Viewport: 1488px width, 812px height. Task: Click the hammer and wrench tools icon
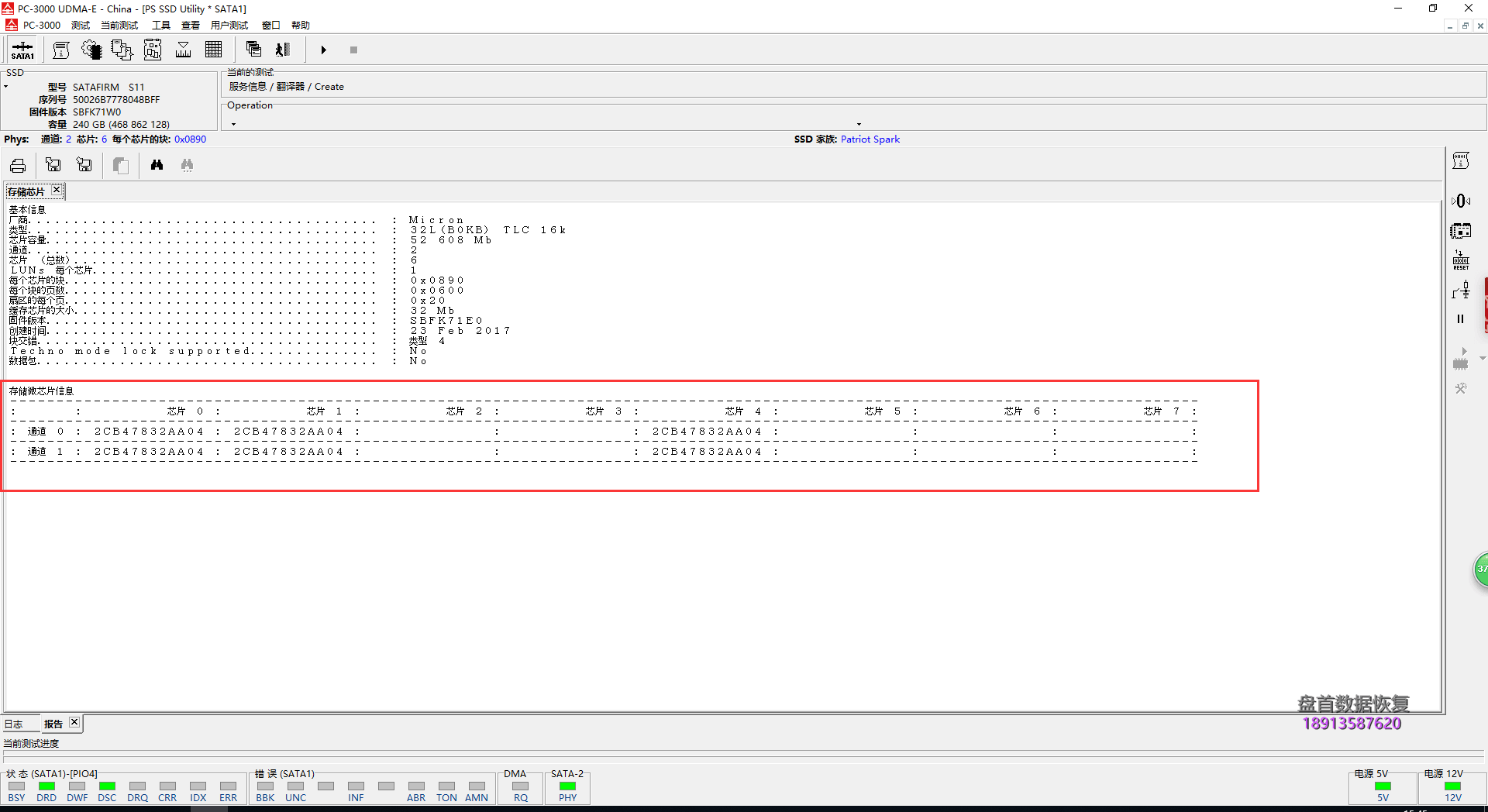point(1461,389)
